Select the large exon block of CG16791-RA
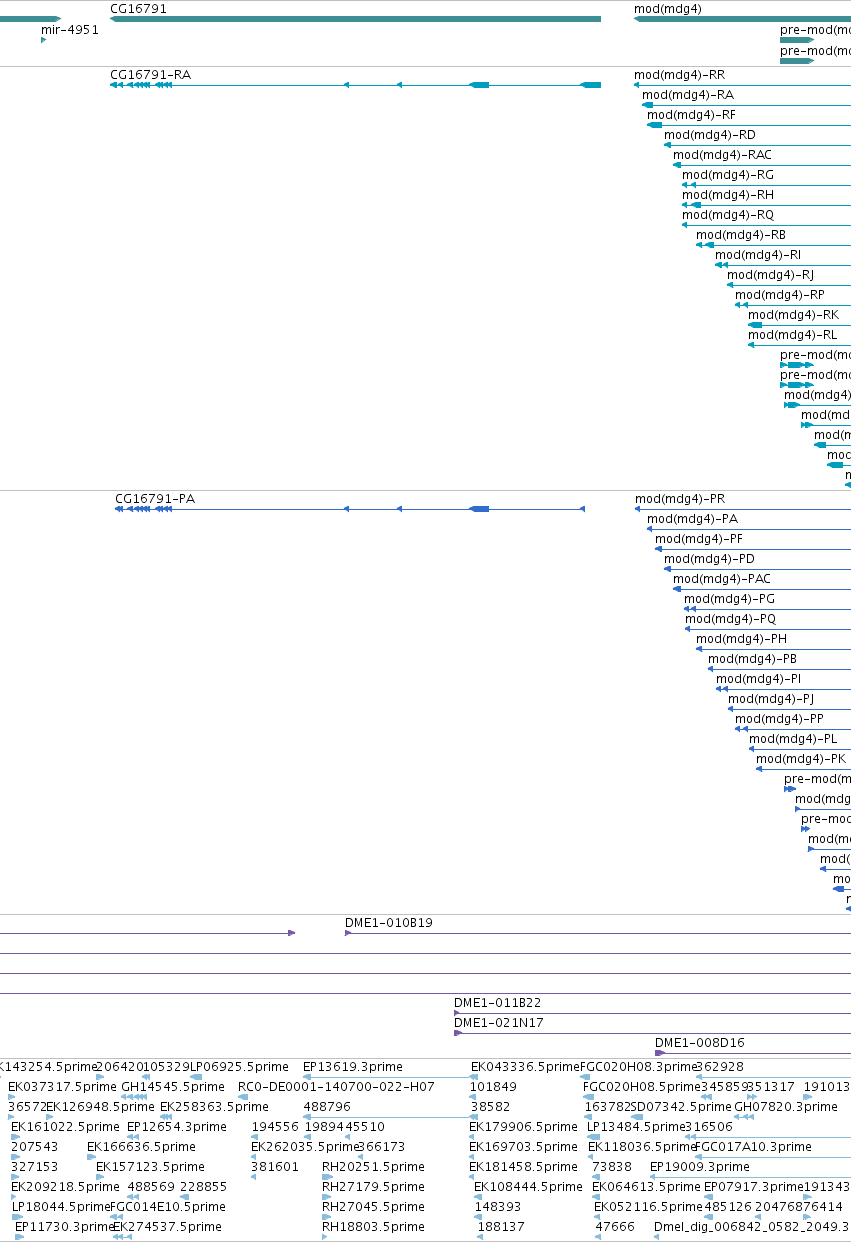The height and width of the screenshot is (1242, 851). [x=479, y=85]
